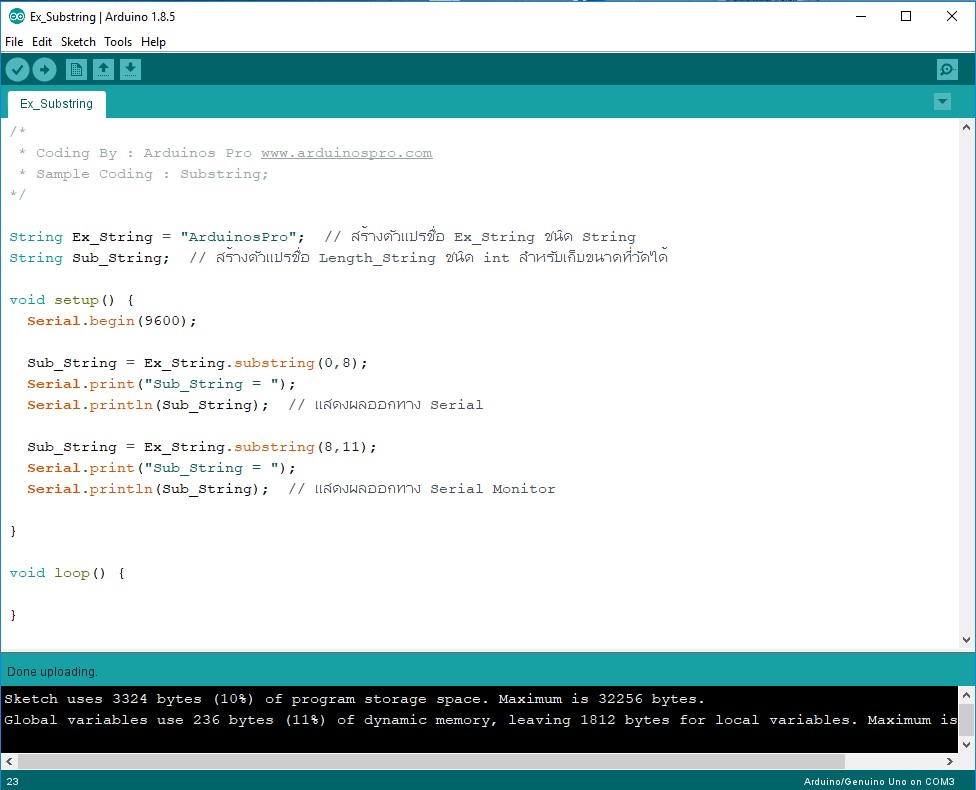
Task: Click the line number 23 indicator
Action: (x=12, y=781)
